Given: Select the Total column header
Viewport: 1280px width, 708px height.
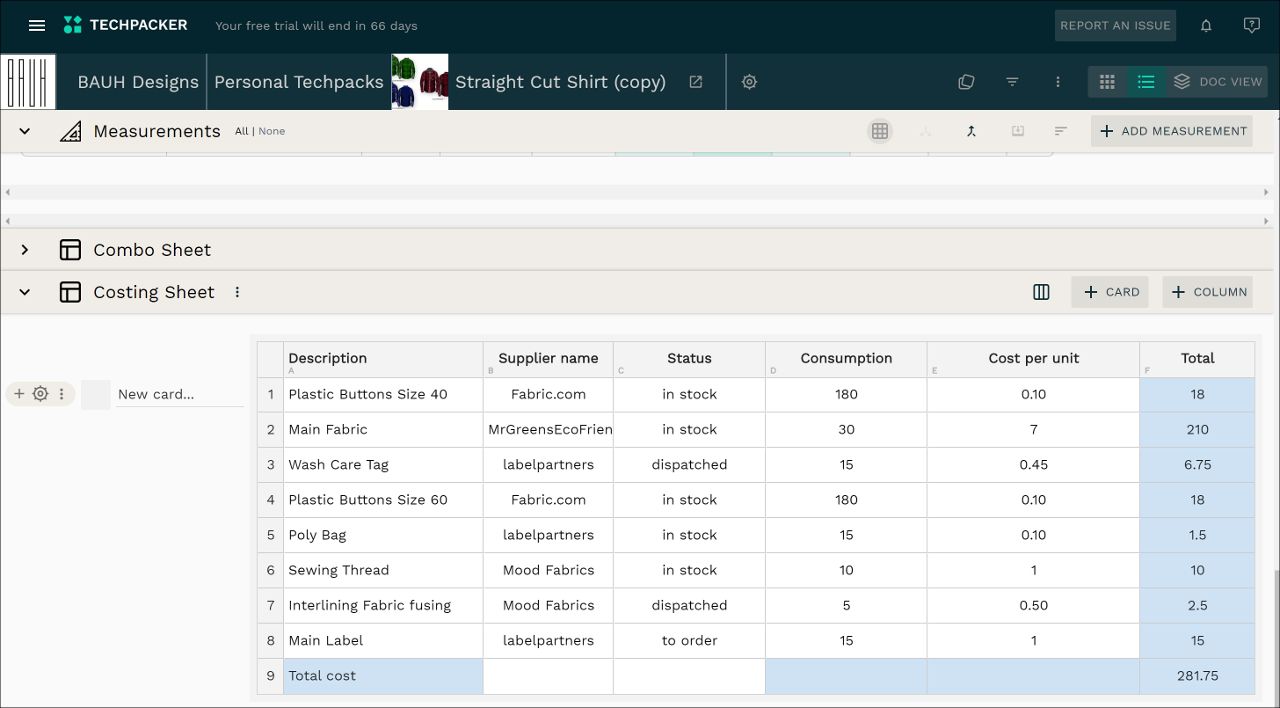Looking at the screenshot, I should [x=1197, y=359].
